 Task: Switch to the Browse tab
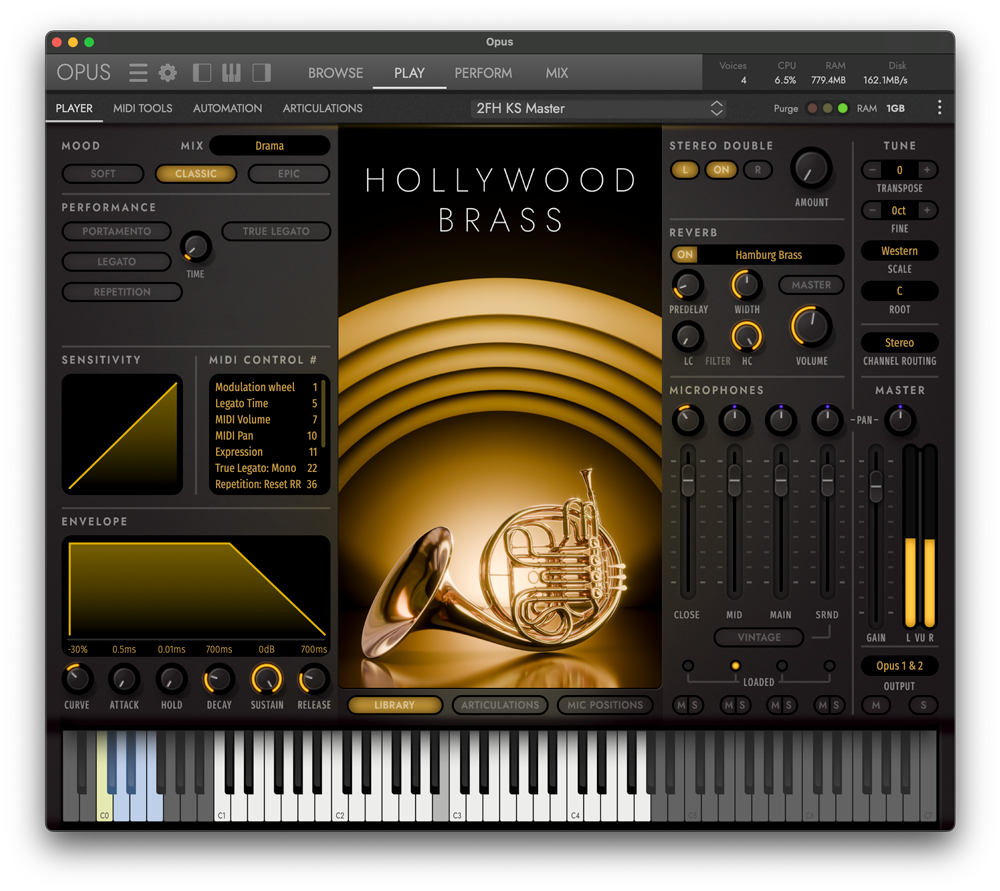pos(335,73)
